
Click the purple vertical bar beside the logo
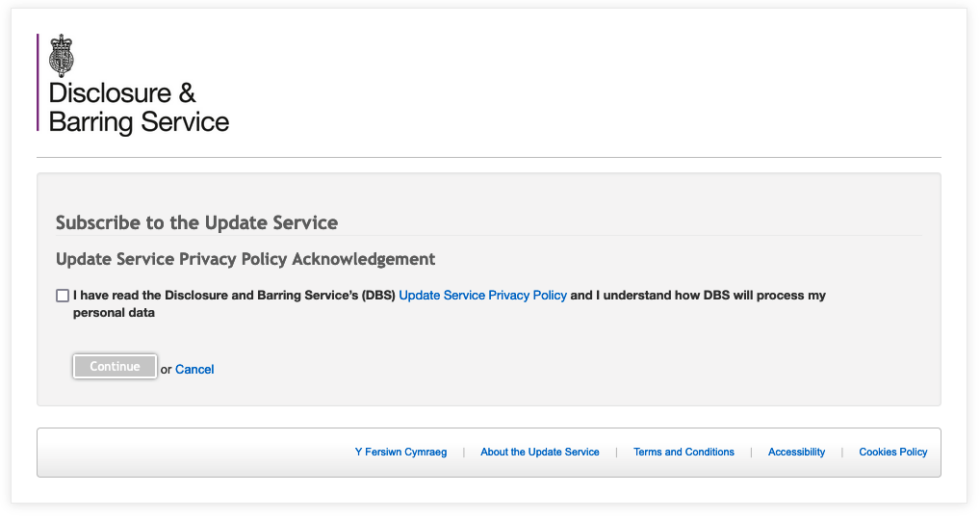[x=38, y=82]
